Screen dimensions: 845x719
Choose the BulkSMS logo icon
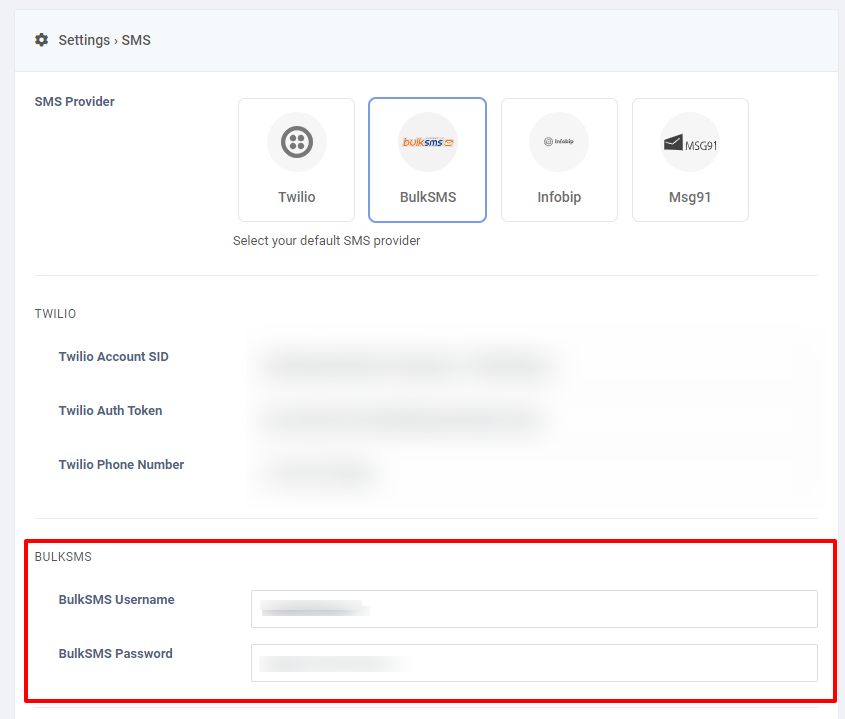[x=428, y=142]
